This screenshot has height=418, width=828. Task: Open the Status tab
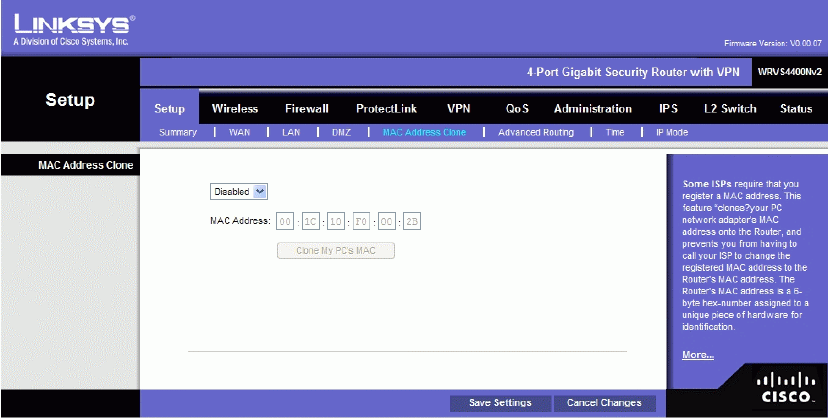tap(796, 109)
